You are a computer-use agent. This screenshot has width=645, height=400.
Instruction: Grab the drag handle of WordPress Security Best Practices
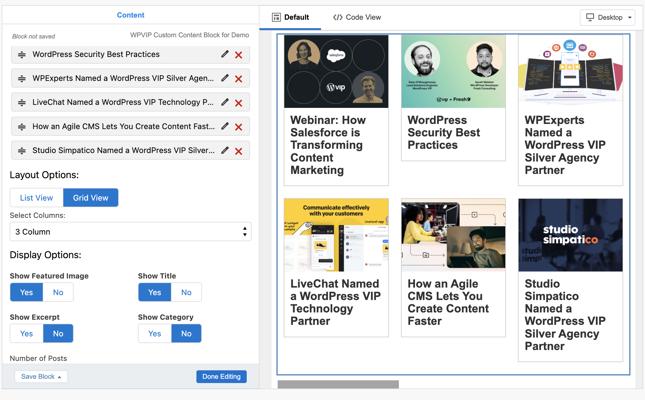[x=22, y=54]
